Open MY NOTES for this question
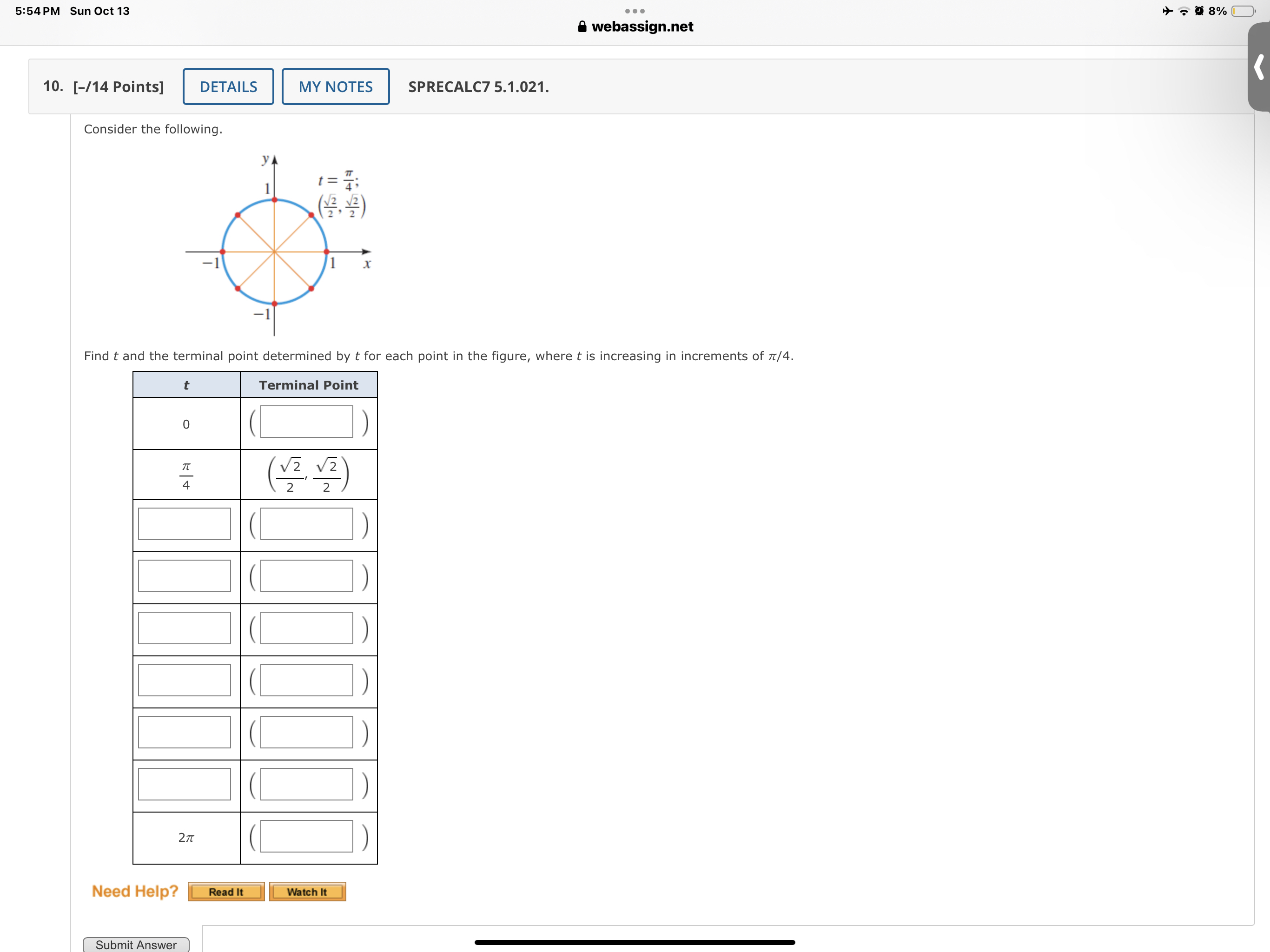Screen dimensions: 1270x952 pos(335,86)
